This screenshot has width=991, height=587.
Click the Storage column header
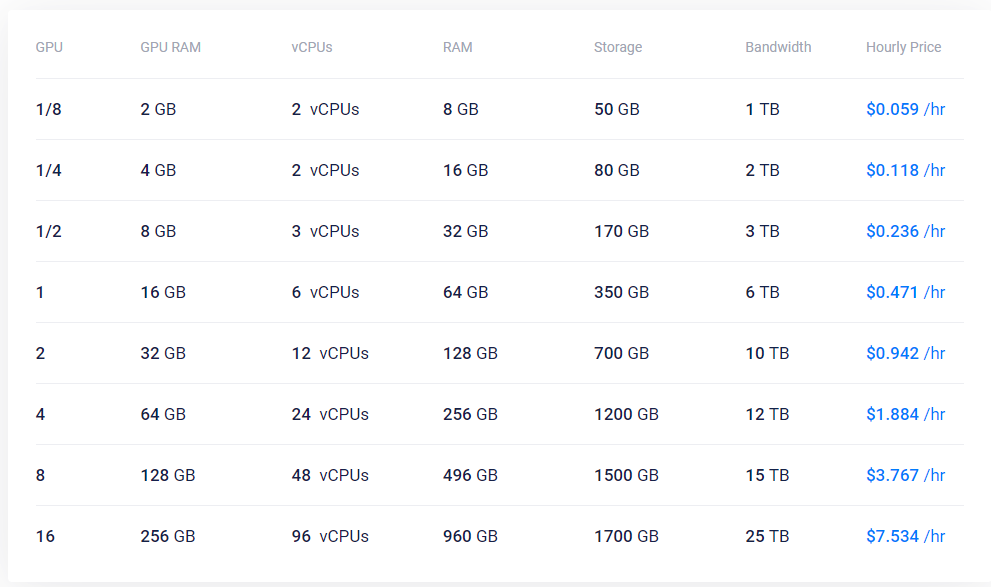click(618, 47)
